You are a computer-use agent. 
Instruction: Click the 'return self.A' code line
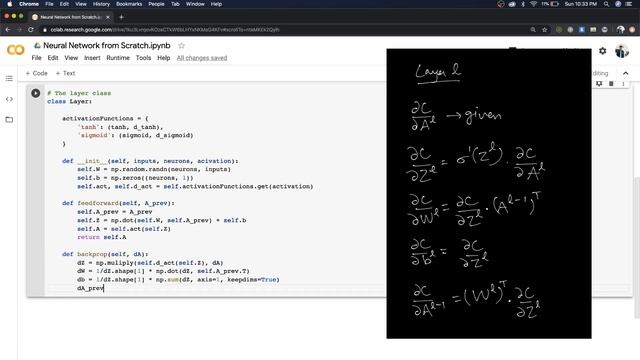102,237
